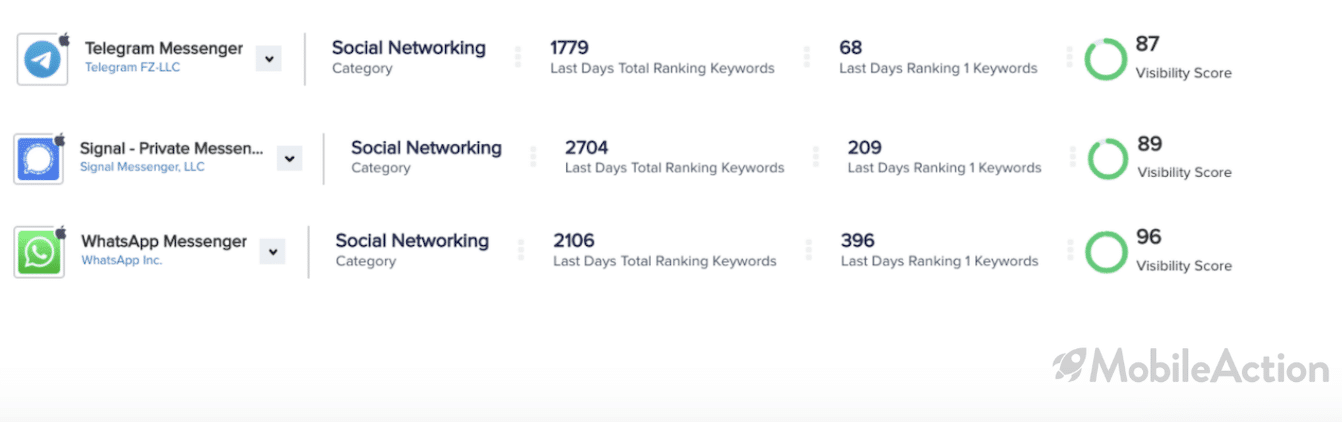Expand the Signal Private Messenger dropdown arrow
Image resolution: width=1342 pixels, height=422 pixels.
click(289, 158)
